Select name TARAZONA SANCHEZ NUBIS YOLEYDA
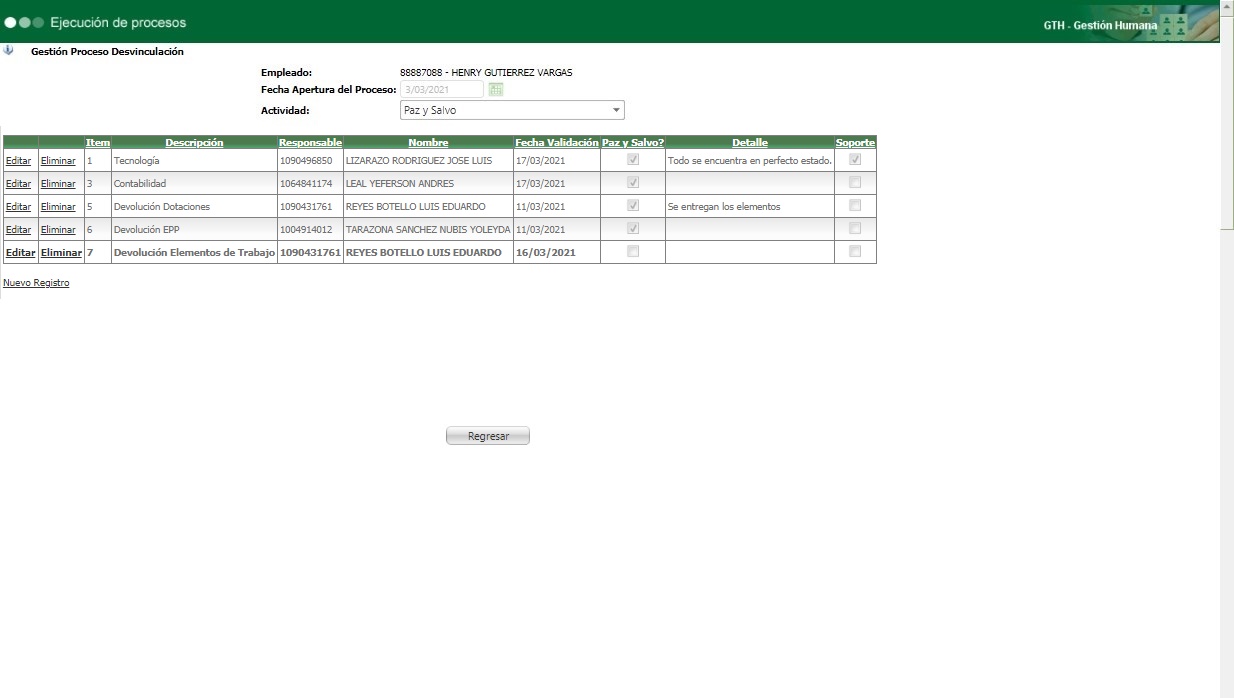 coord(428,230)
